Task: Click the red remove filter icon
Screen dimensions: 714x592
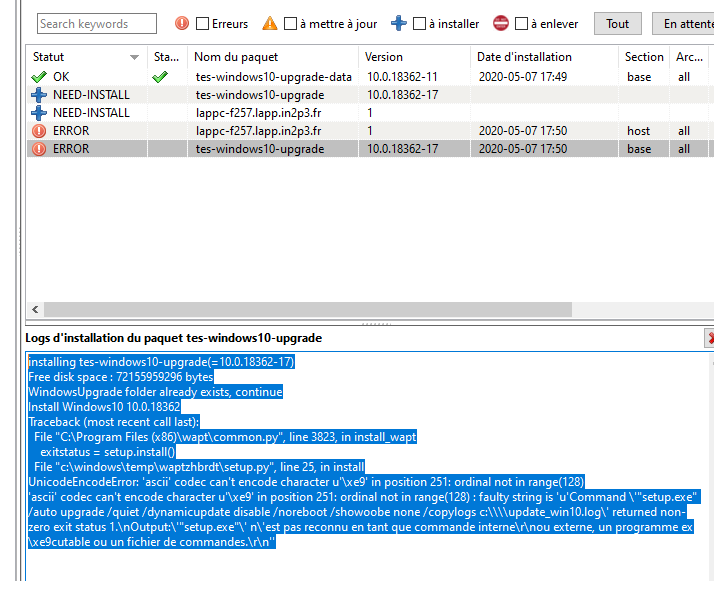Action: (500, 23)
